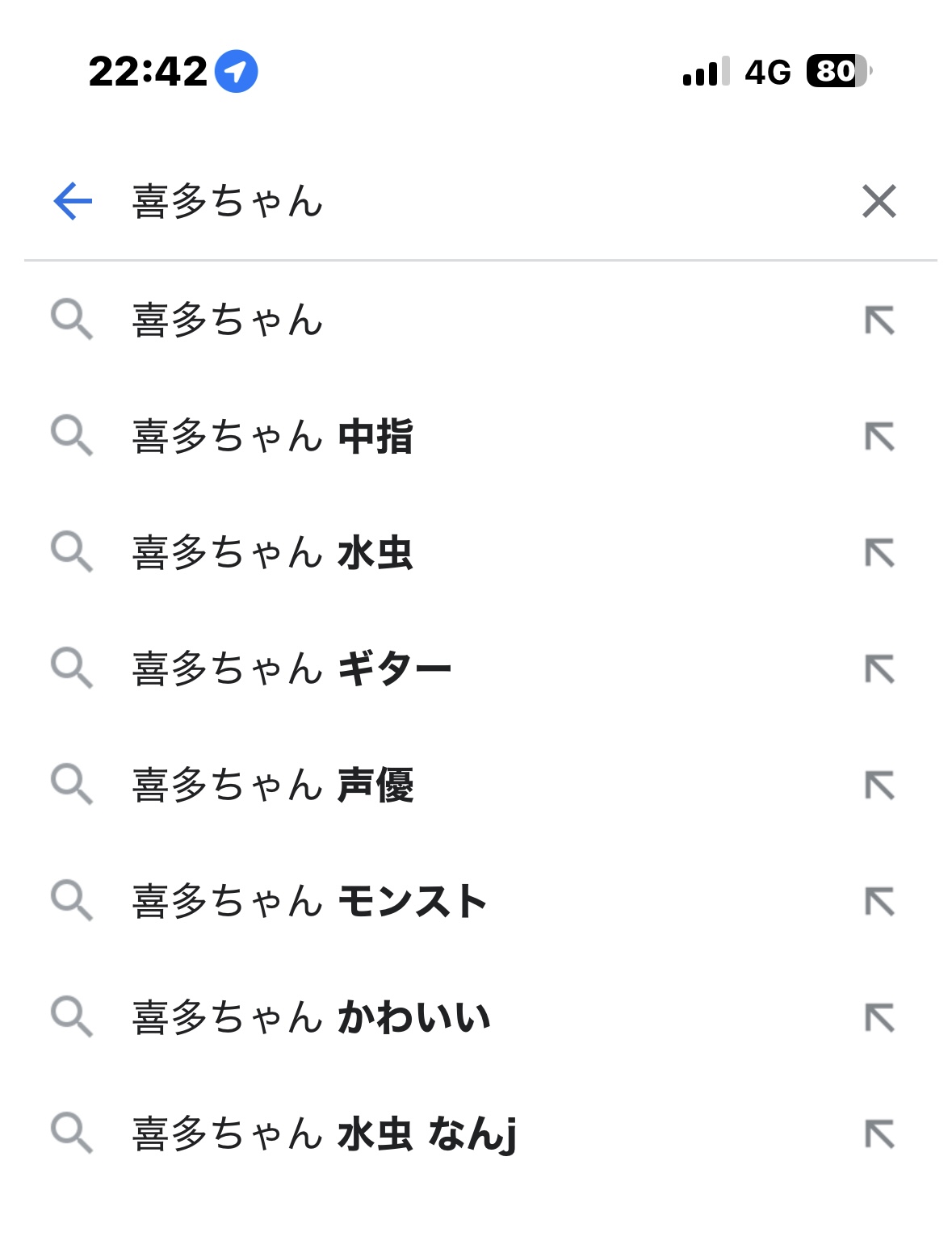Viewport: 952px width, 1253px height.
Task: Tap the search box containing 喜多ちゃん
Action: pyautogui.click(x=484, y=201)
